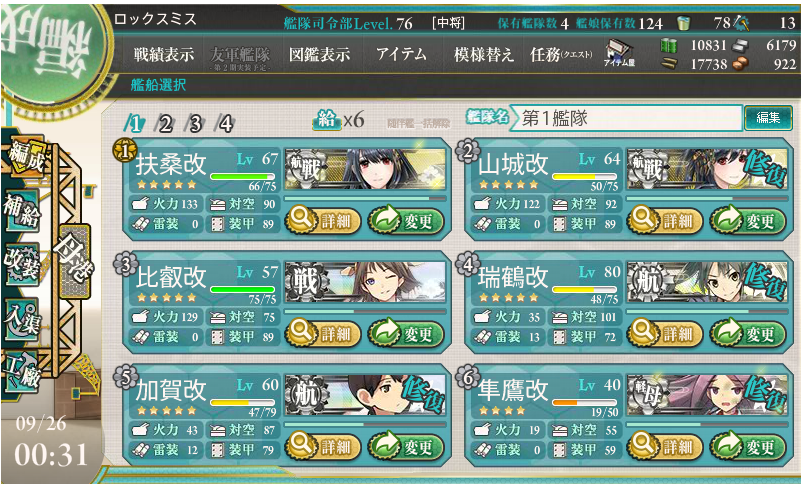Open the 入渠 (docking) sidebar icon
The image size is (801, 486).
click(x=22, y=319)
